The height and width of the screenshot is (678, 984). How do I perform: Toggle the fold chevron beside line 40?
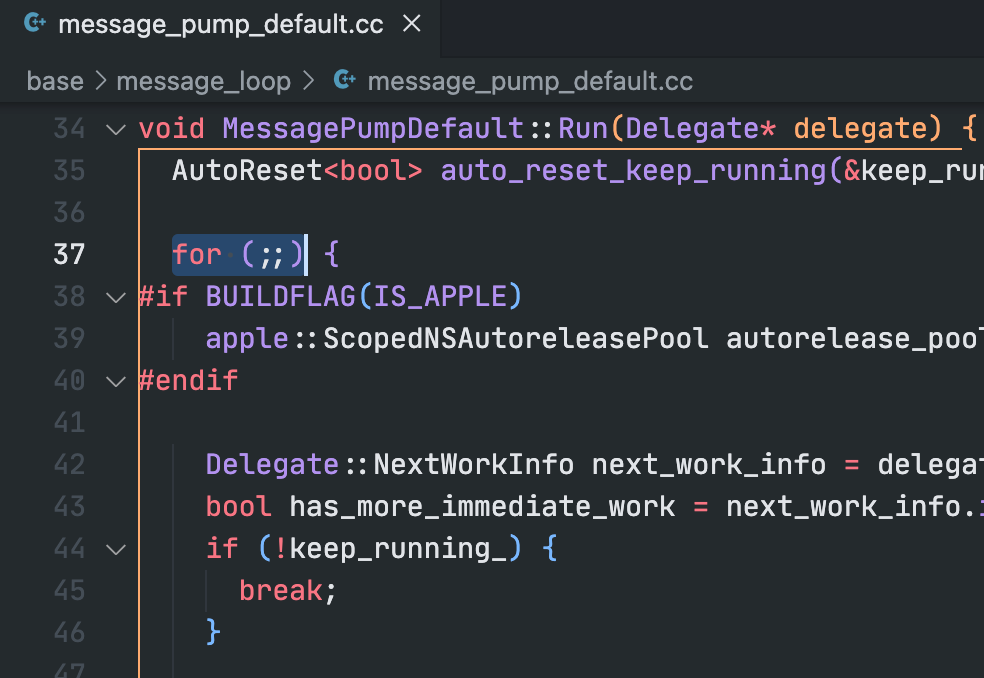(x=116, y=381)
